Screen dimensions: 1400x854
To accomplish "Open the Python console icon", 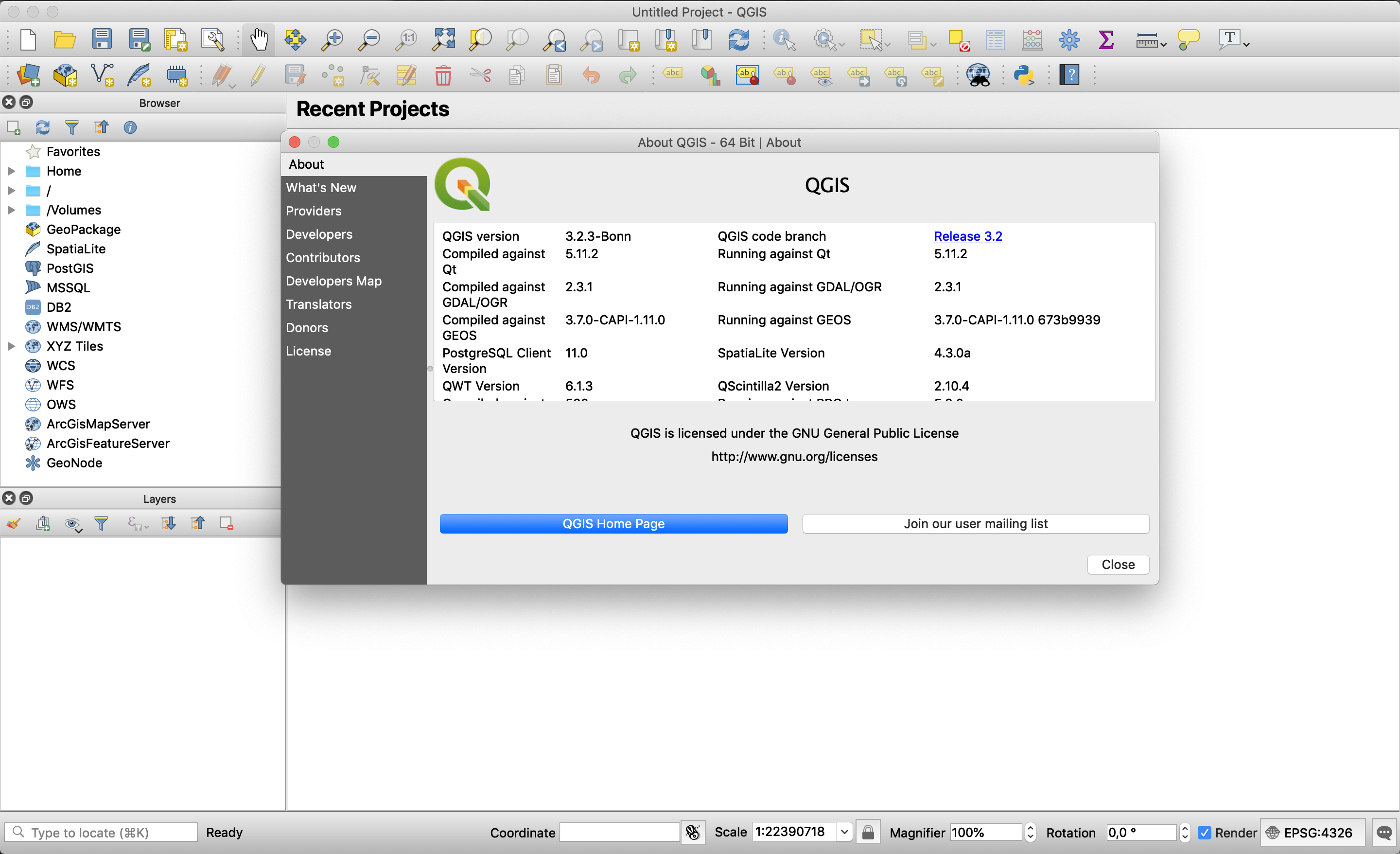I will (x=1024, y=75).
